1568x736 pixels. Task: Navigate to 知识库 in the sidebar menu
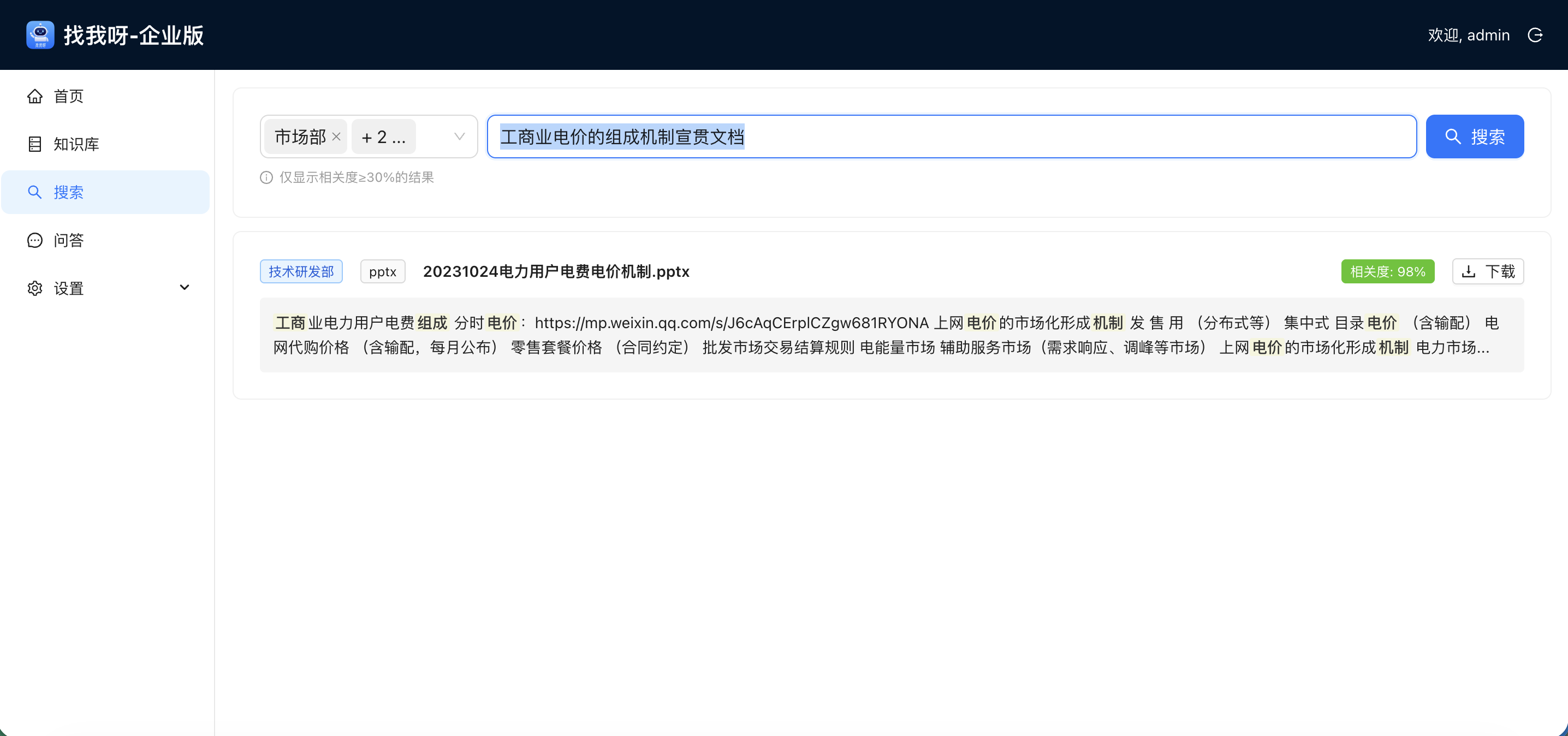click(75, 144)
